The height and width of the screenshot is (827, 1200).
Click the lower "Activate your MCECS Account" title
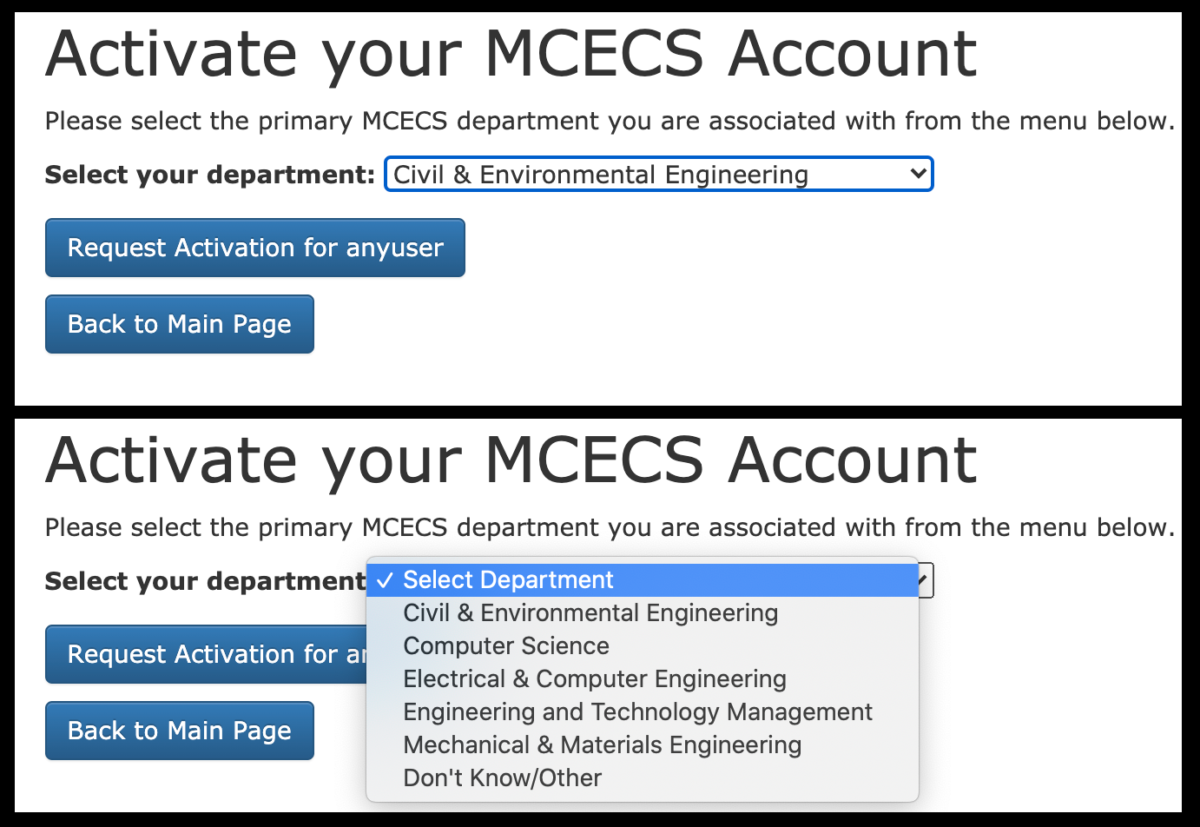click(510, 460)
